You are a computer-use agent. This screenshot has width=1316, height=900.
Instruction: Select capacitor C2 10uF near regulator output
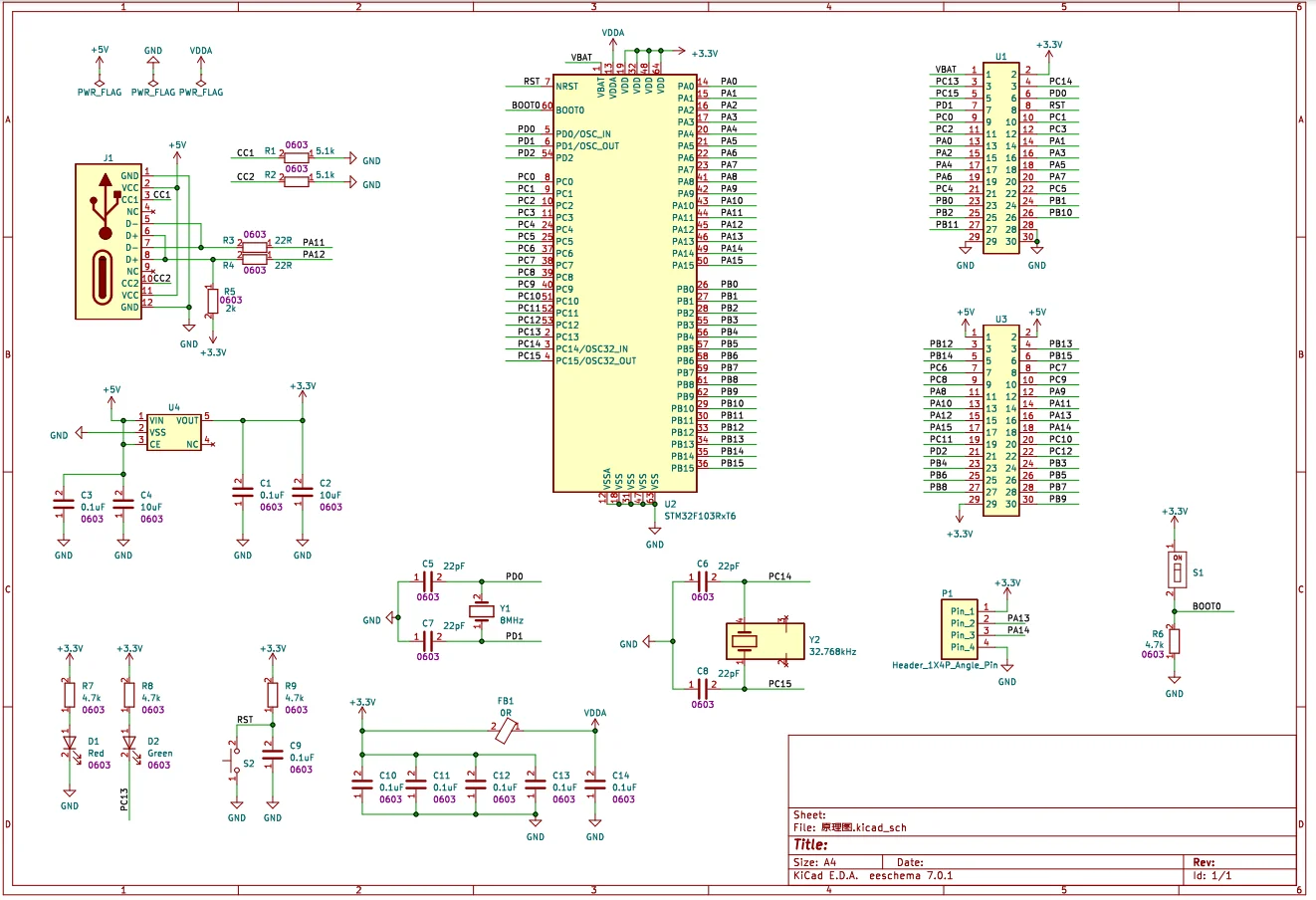point(303,491)
